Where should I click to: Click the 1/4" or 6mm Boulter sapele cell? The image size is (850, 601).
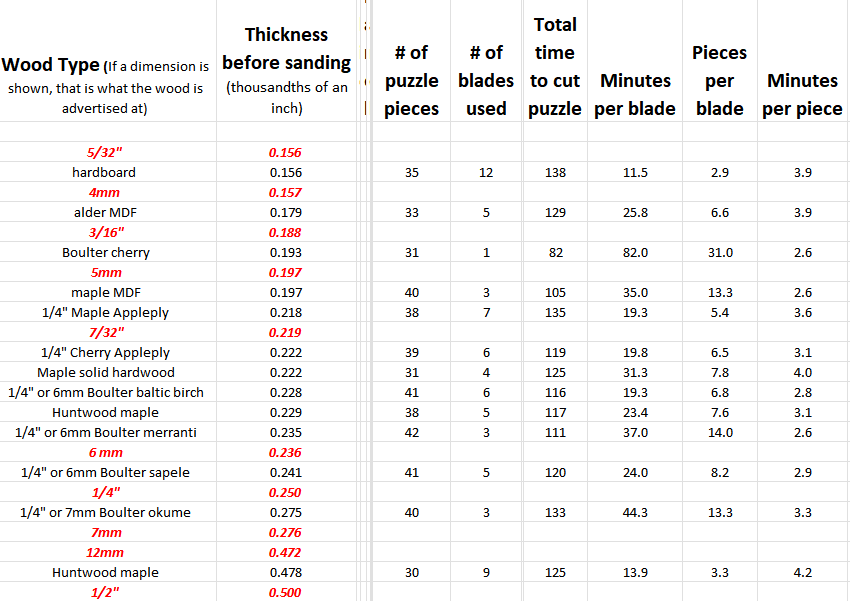pyautogui.click(x=105, y=473)
